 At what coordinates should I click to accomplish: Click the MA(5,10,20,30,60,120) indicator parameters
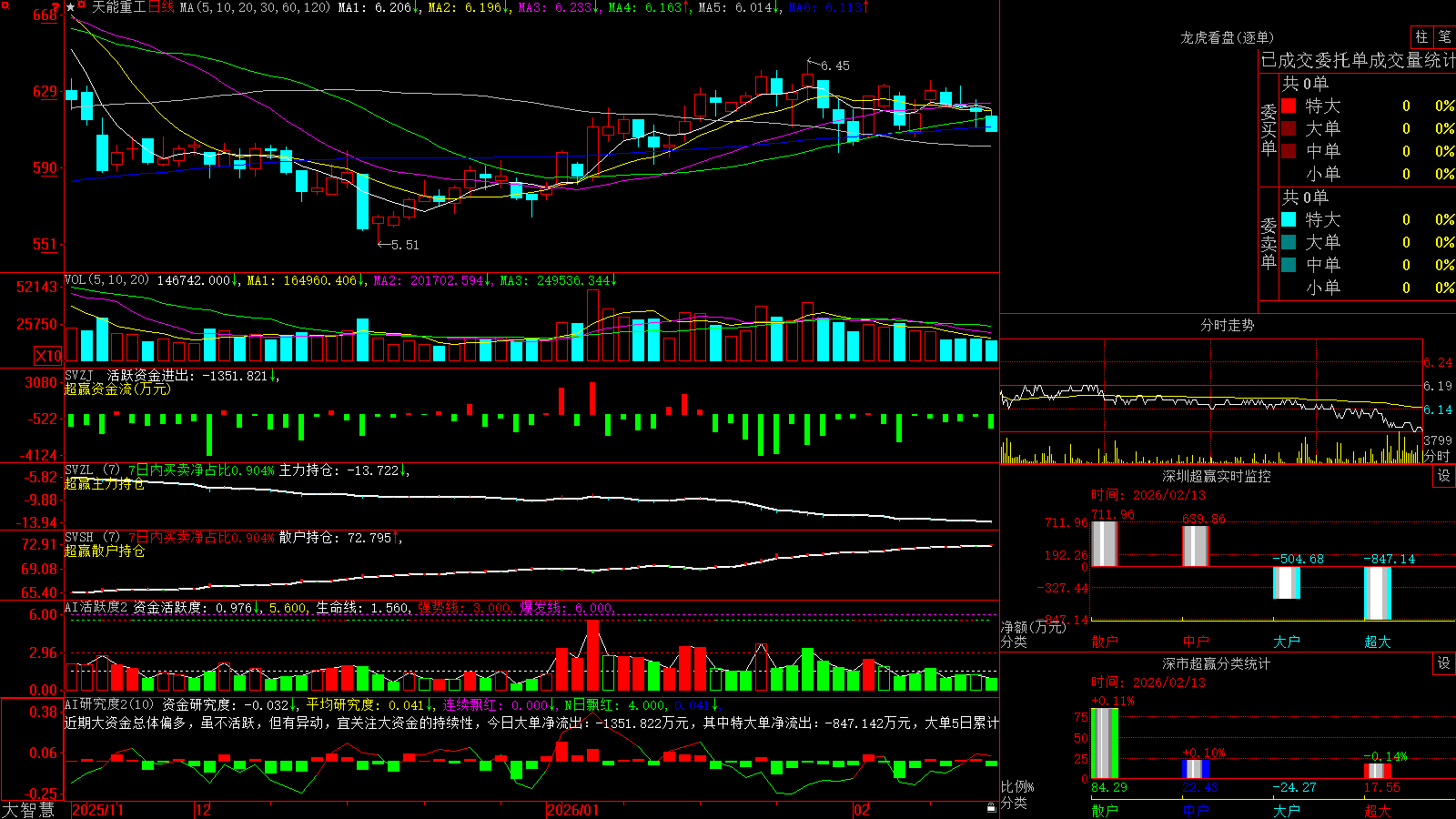255,7
